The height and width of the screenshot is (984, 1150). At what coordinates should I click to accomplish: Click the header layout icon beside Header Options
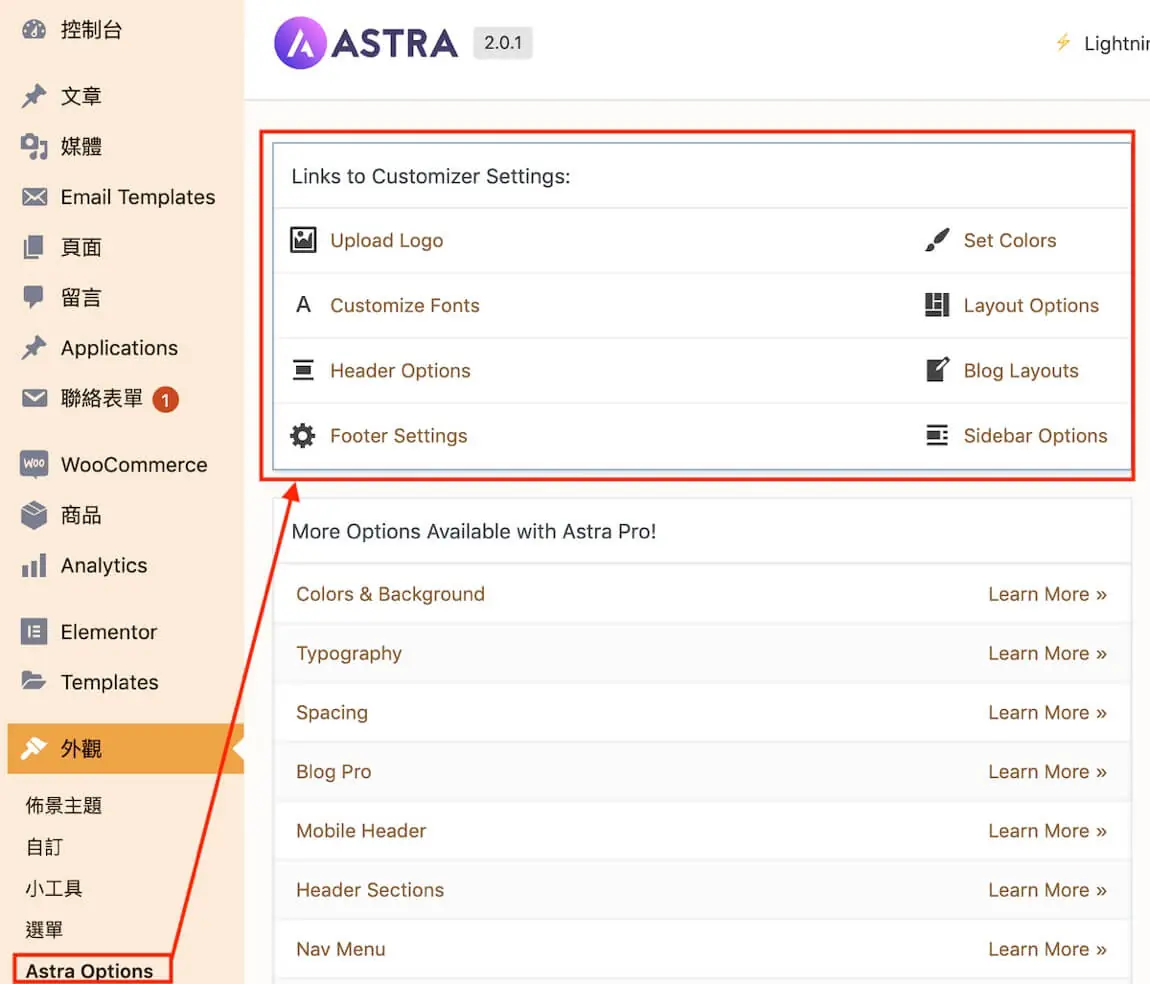[303, 370]
